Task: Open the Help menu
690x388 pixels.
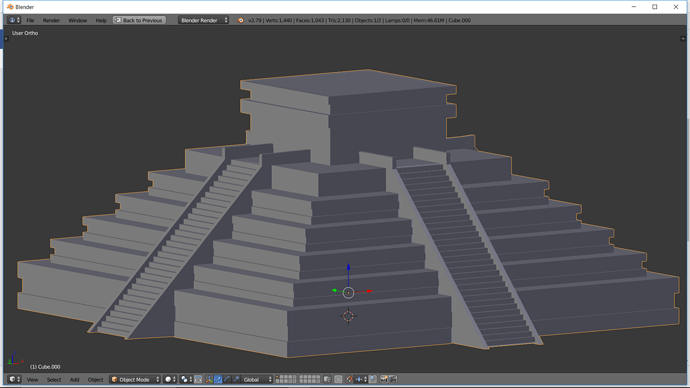Action: point(101,20)
